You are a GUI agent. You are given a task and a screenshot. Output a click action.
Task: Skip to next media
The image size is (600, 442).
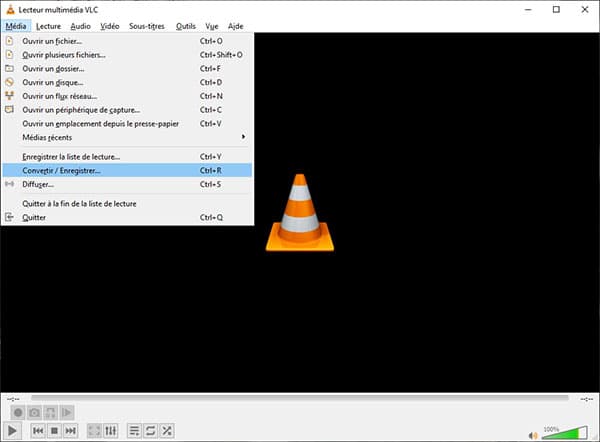point(70,431)
